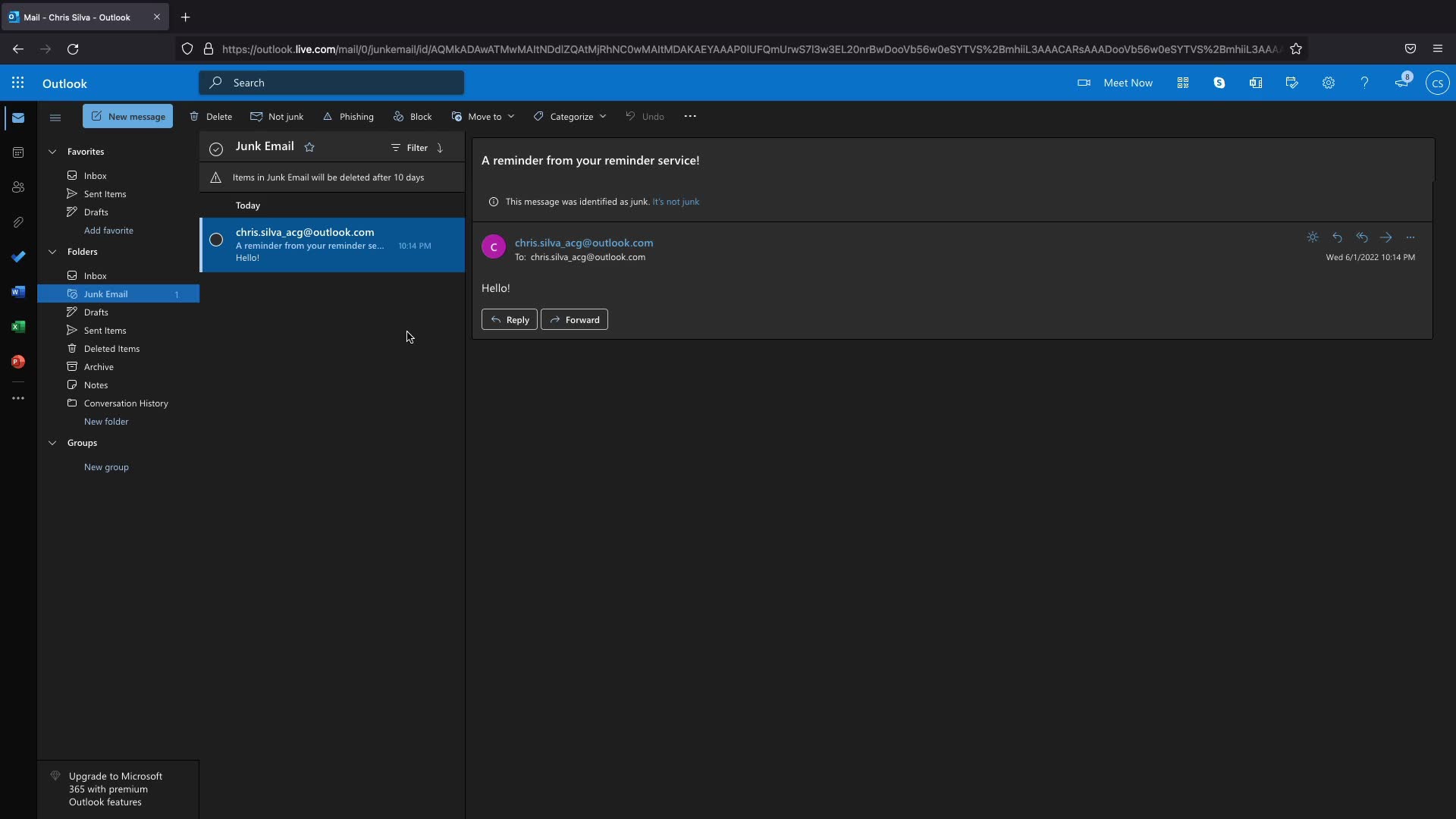Open the app launcher waffle icon
1456x819 pixels.
[x=18, y=83]
